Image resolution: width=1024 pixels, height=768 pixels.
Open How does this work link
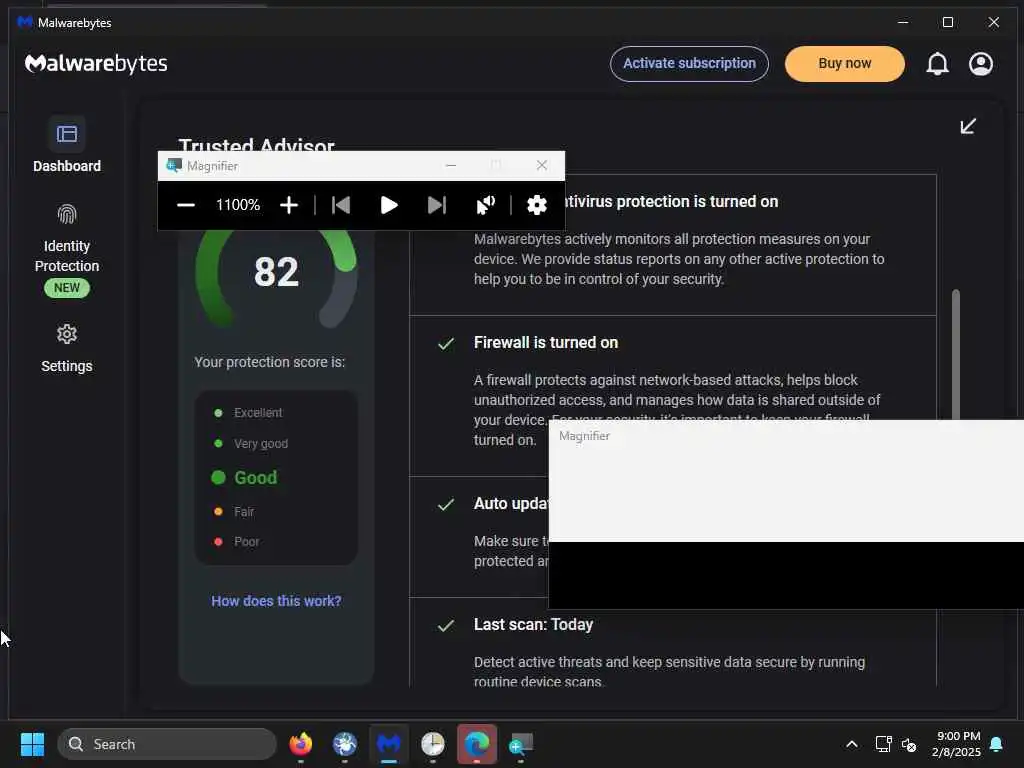coord(276,601)
